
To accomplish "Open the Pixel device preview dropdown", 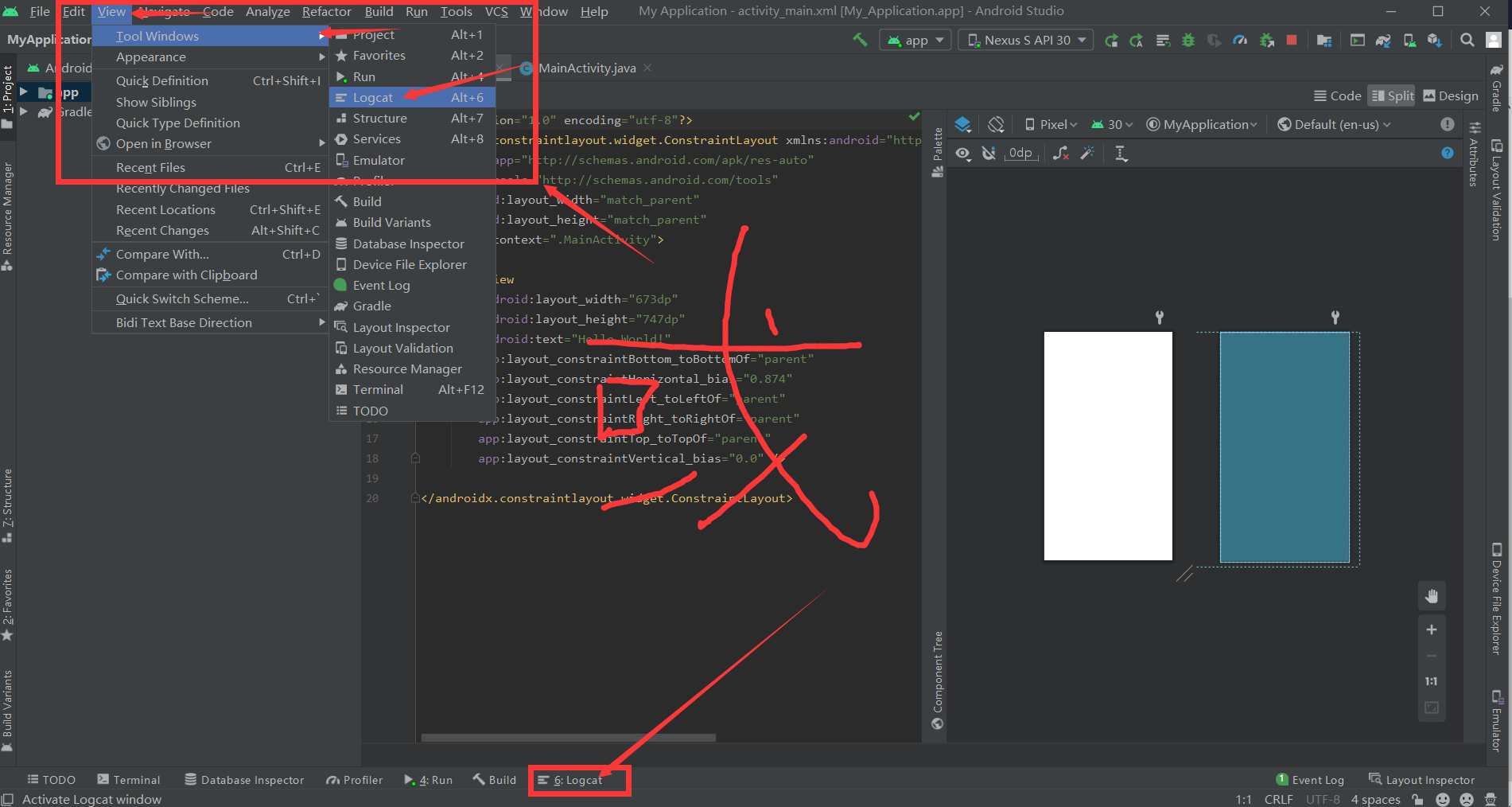I will point(1051,124).
